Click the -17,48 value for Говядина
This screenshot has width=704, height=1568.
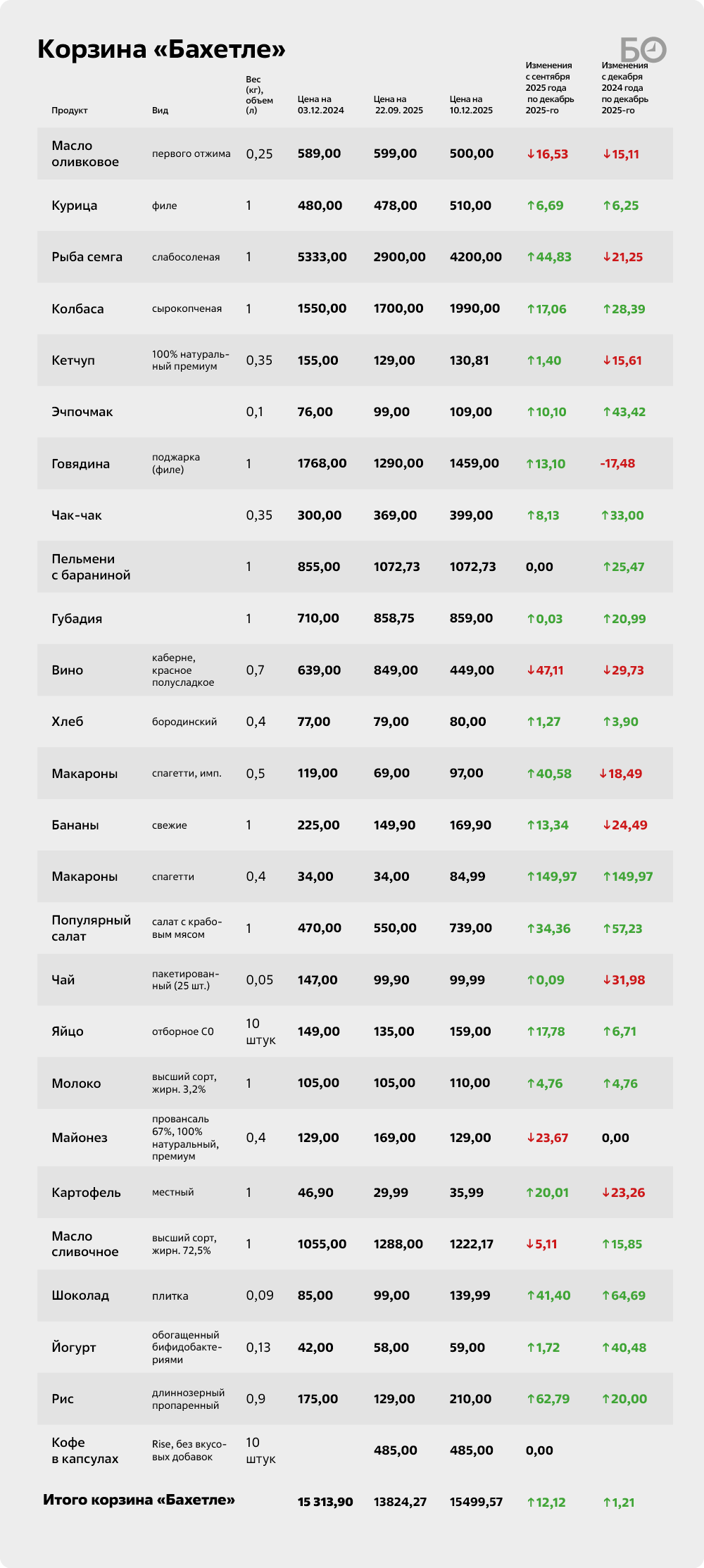pos(617,463)
